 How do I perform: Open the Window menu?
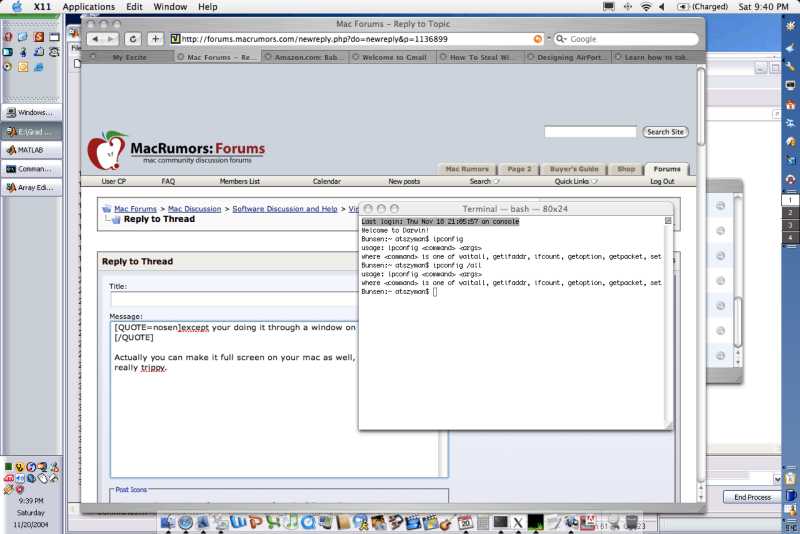[170, 7]
